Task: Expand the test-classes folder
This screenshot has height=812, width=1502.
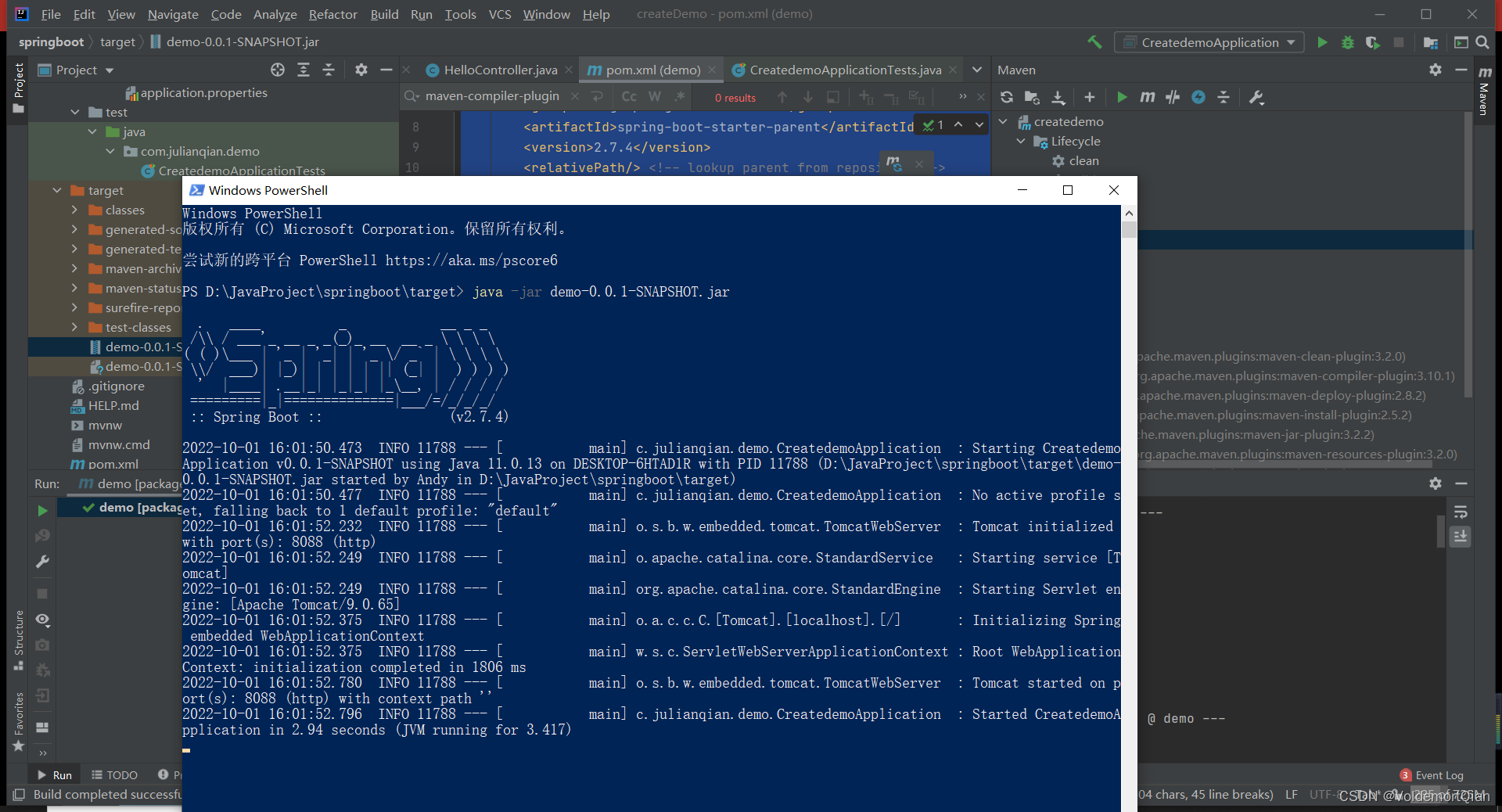Action: [74, 327]
